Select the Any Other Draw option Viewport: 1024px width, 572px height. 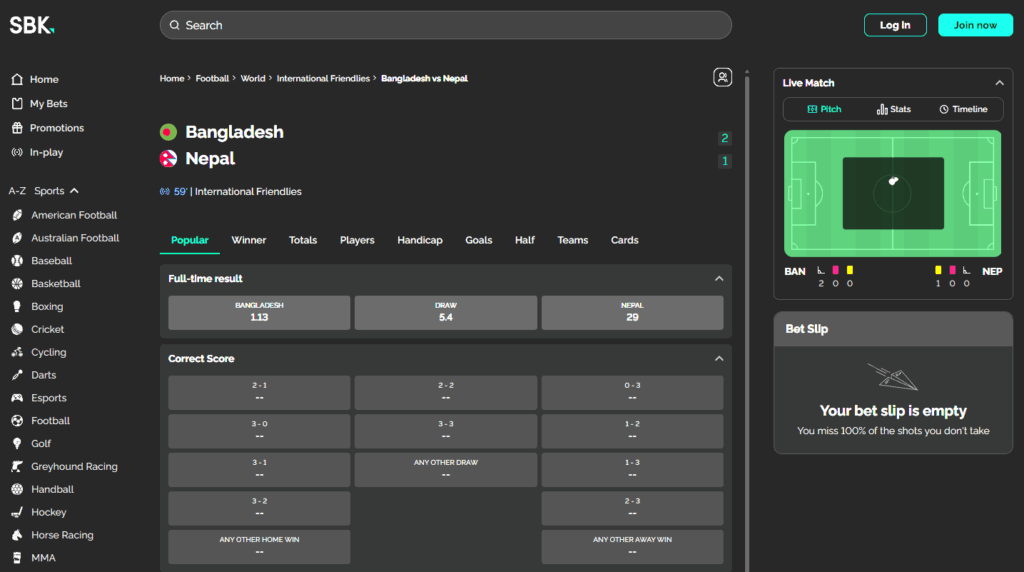445,469
